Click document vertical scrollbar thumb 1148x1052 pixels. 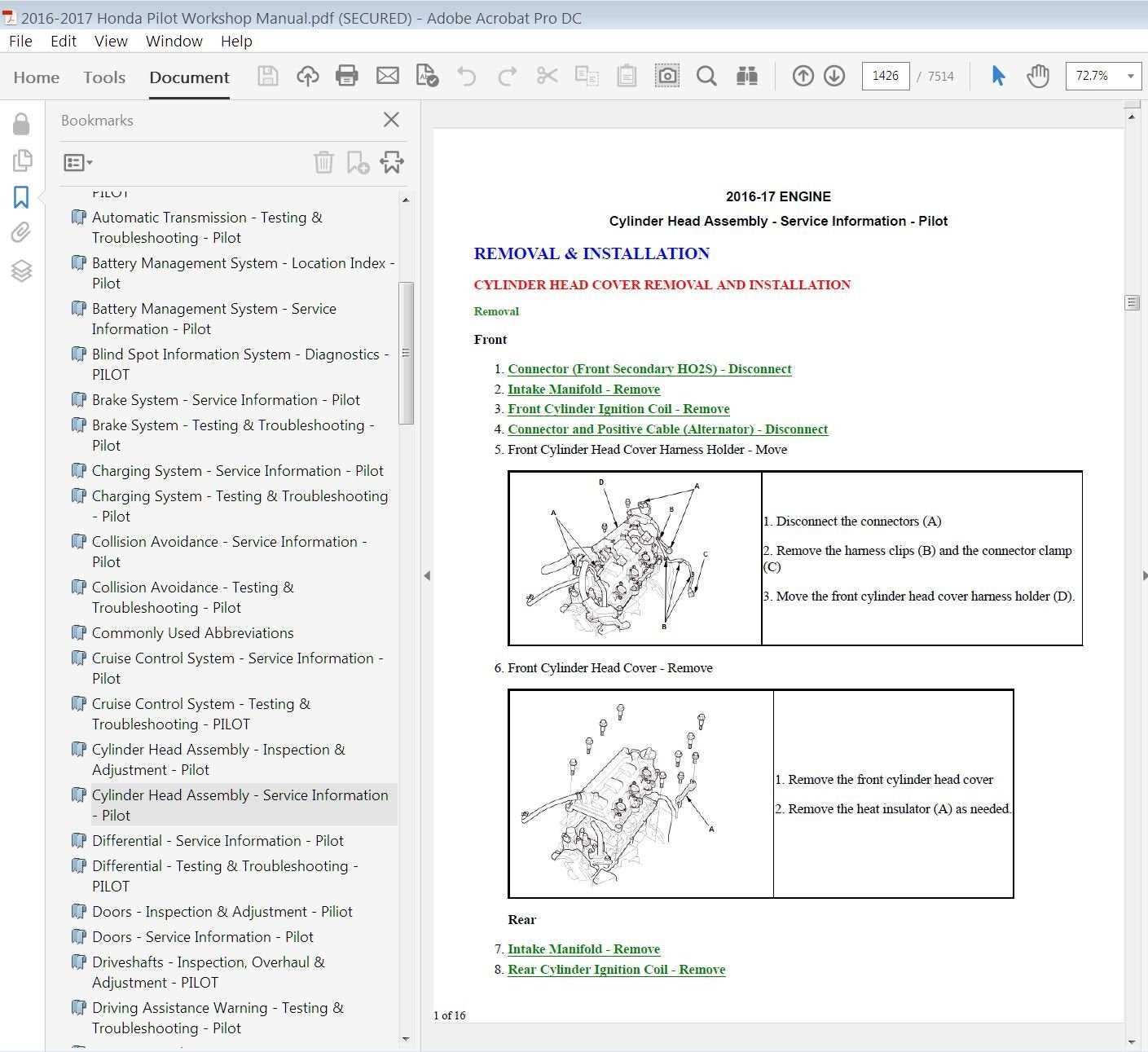(1132, 302)
